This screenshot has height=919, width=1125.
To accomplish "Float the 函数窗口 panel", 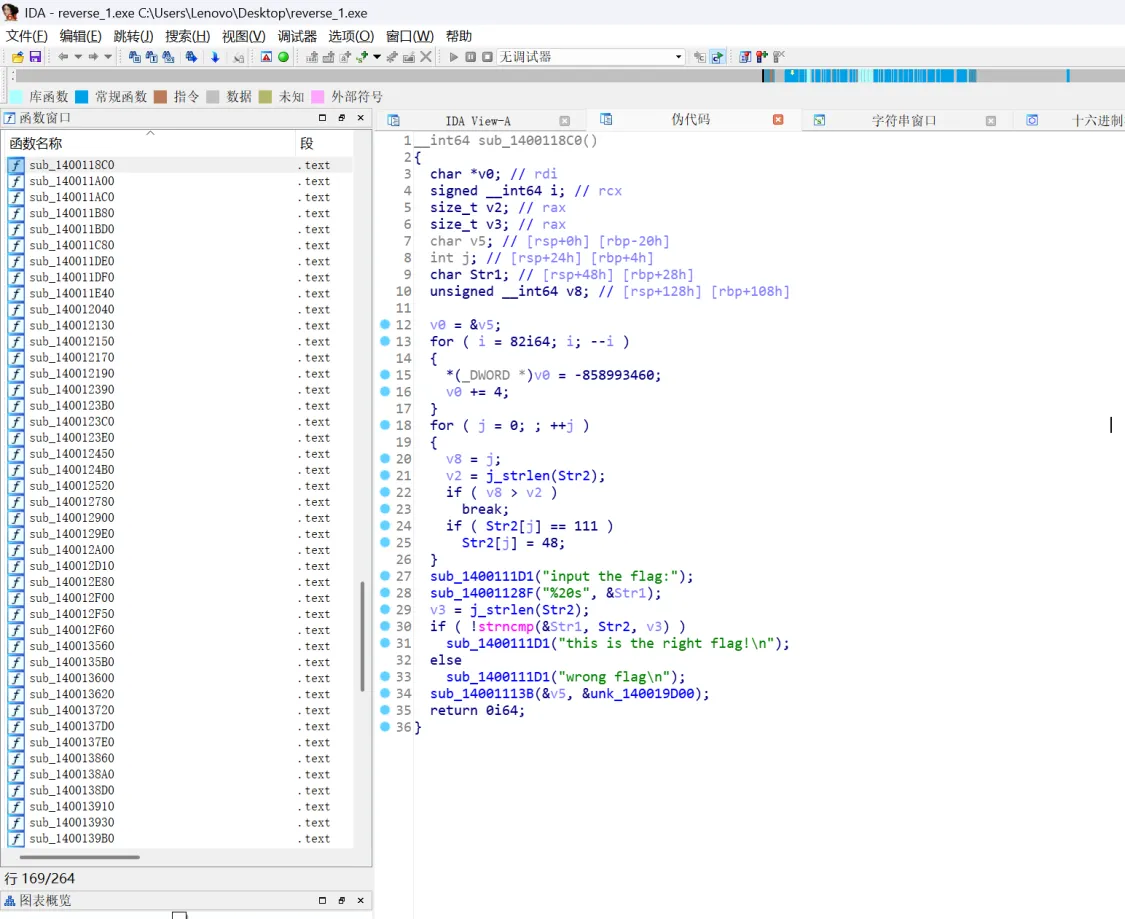I will 342,118.
